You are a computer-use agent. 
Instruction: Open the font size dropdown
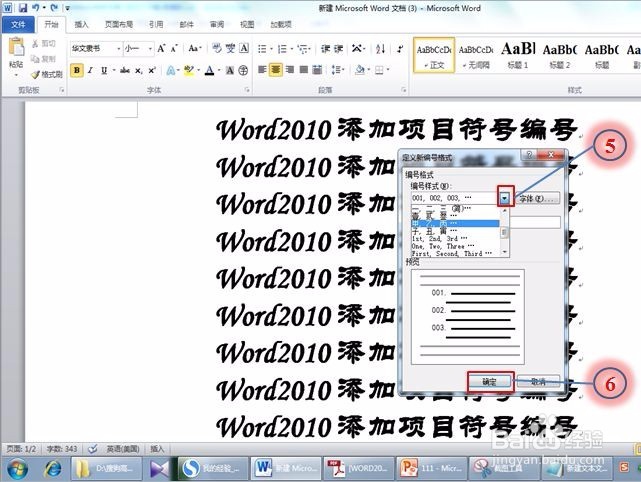(150, 49)
